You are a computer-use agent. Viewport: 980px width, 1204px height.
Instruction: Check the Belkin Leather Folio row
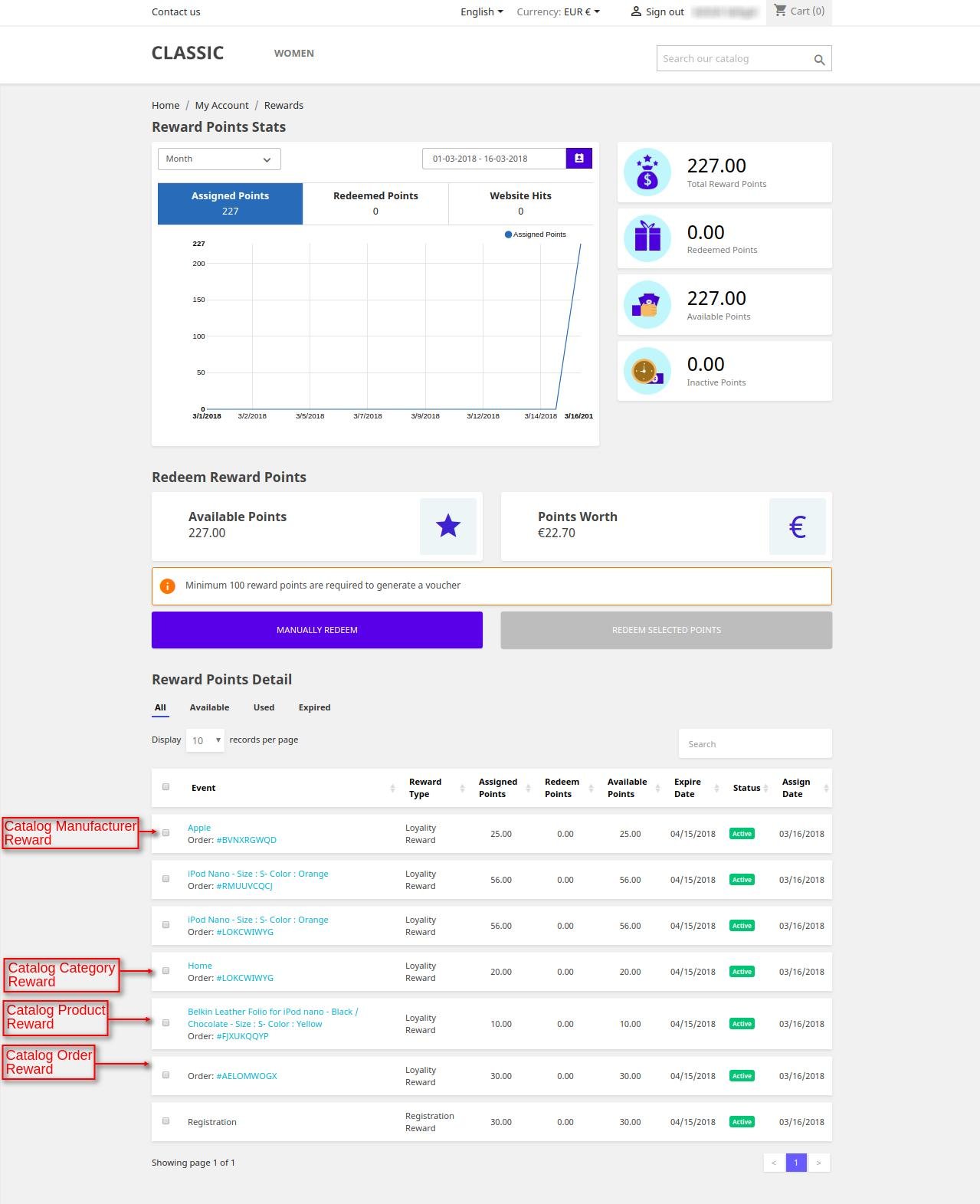point(166,1023)
